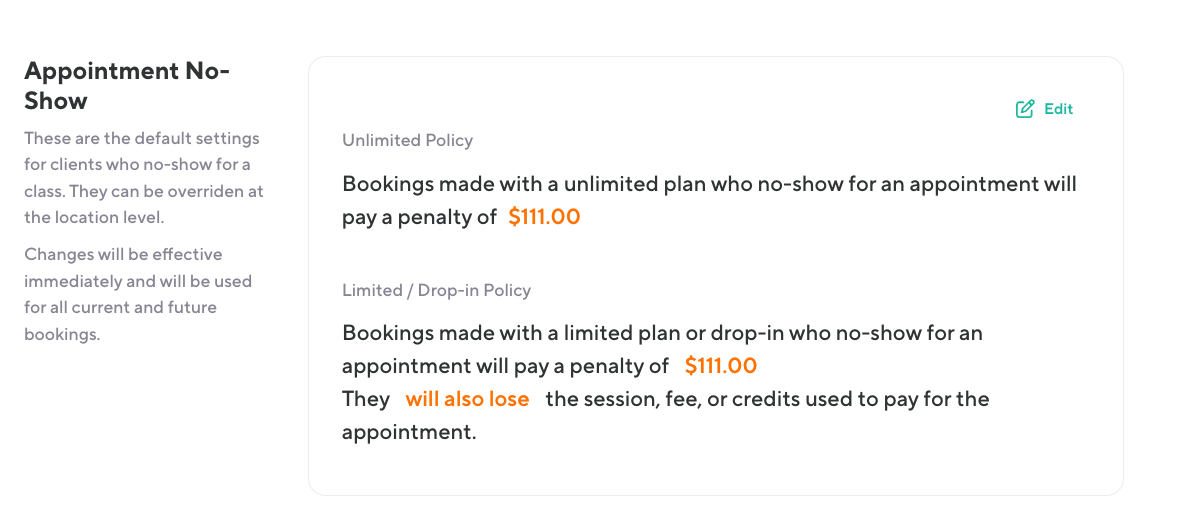
Task: Click the Edit pencil icon
Action: pyautogui.click(x=1025, y=109)
